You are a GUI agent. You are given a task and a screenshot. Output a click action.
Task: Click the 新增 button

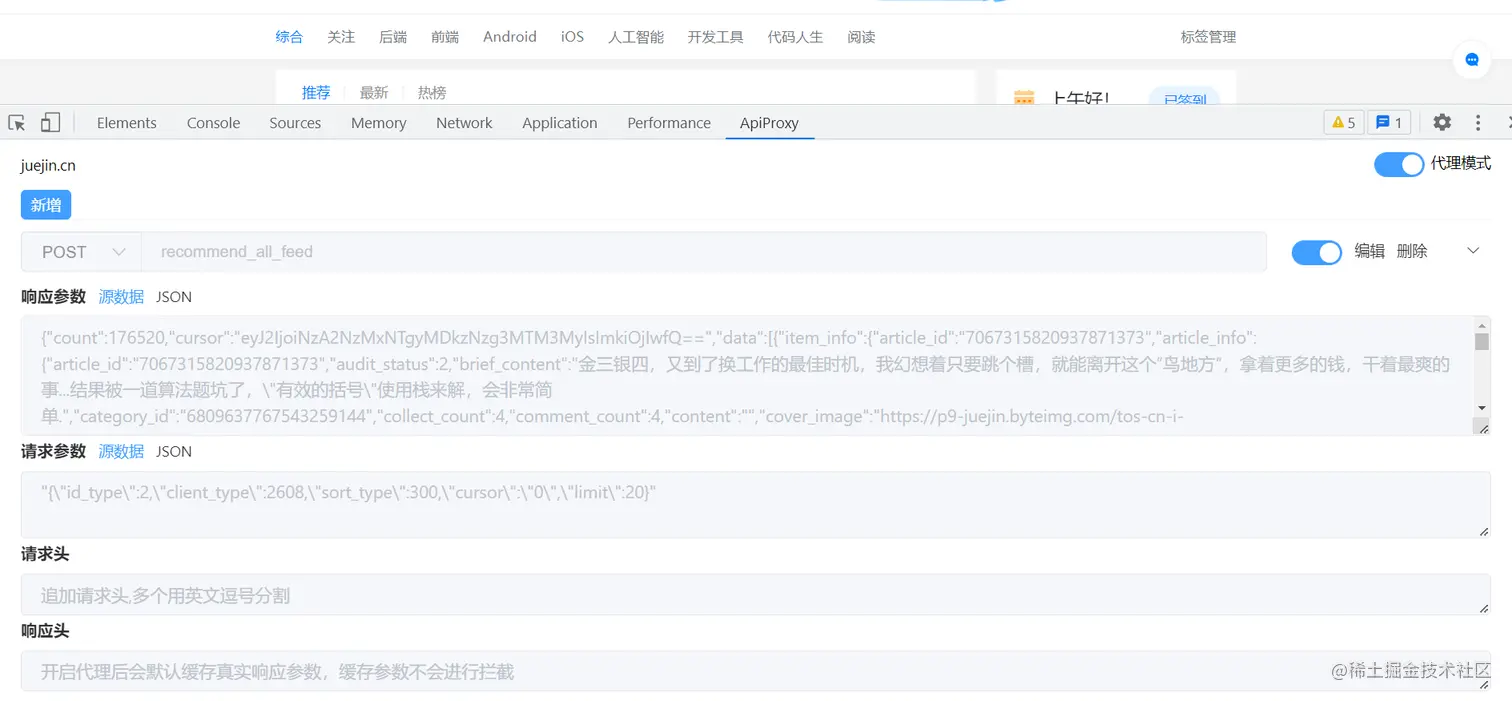[x=46, y=205]
